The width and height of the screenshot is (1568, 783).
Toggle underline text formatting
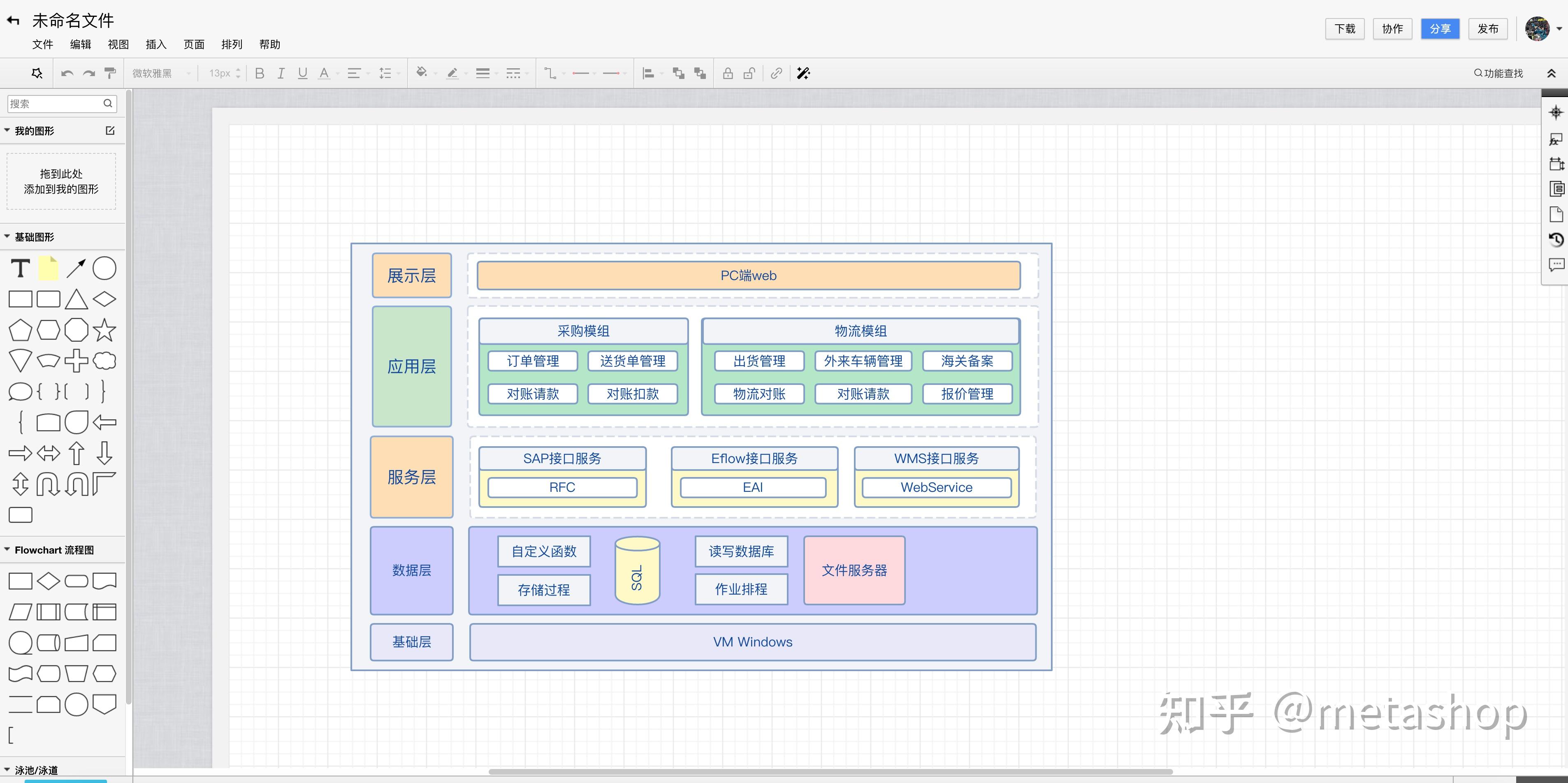pyautogui.click(x=302, y=74)
